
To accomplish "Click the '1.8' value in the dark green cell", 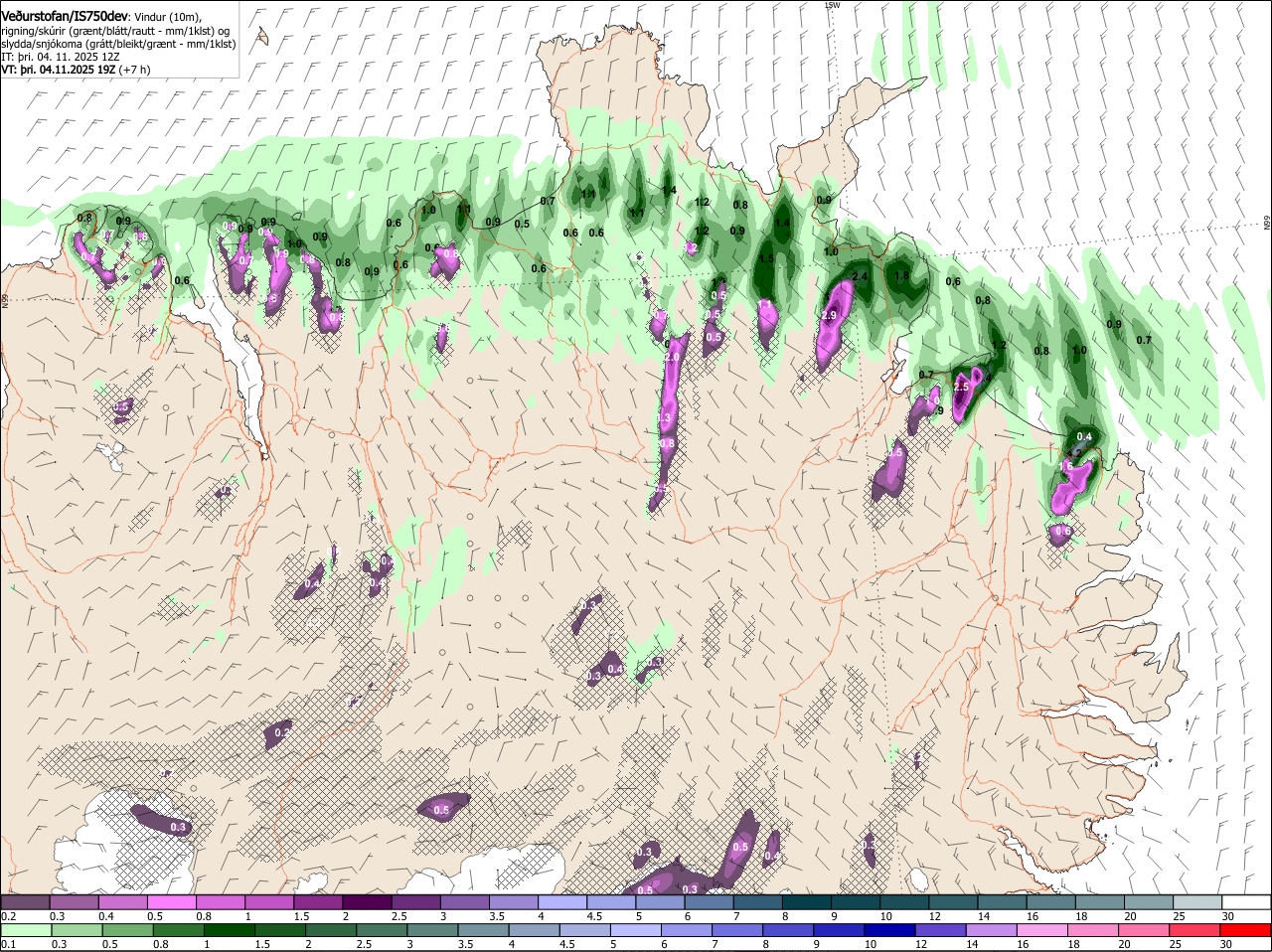I will tap(902, 276).
